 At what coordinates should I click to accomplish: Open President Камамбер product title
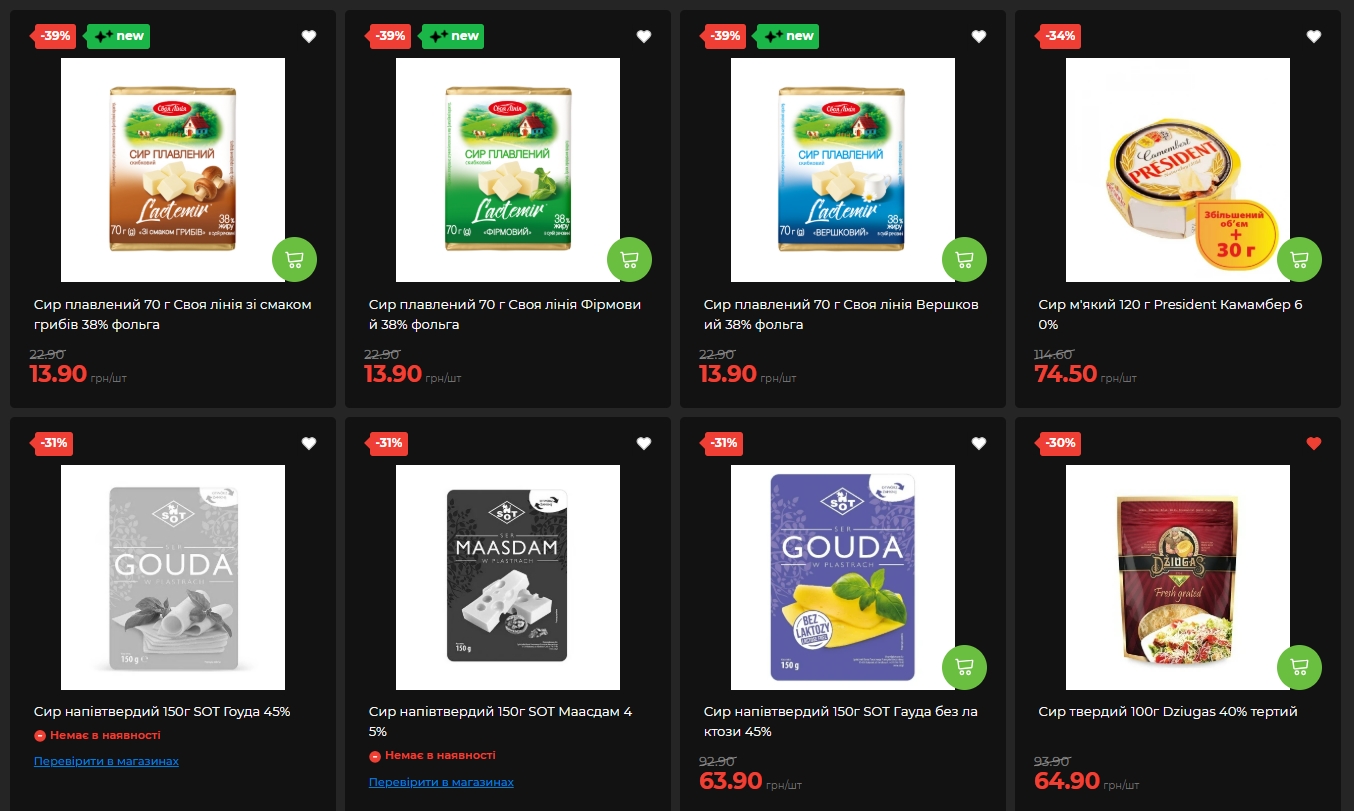(x=1171, y=315)
